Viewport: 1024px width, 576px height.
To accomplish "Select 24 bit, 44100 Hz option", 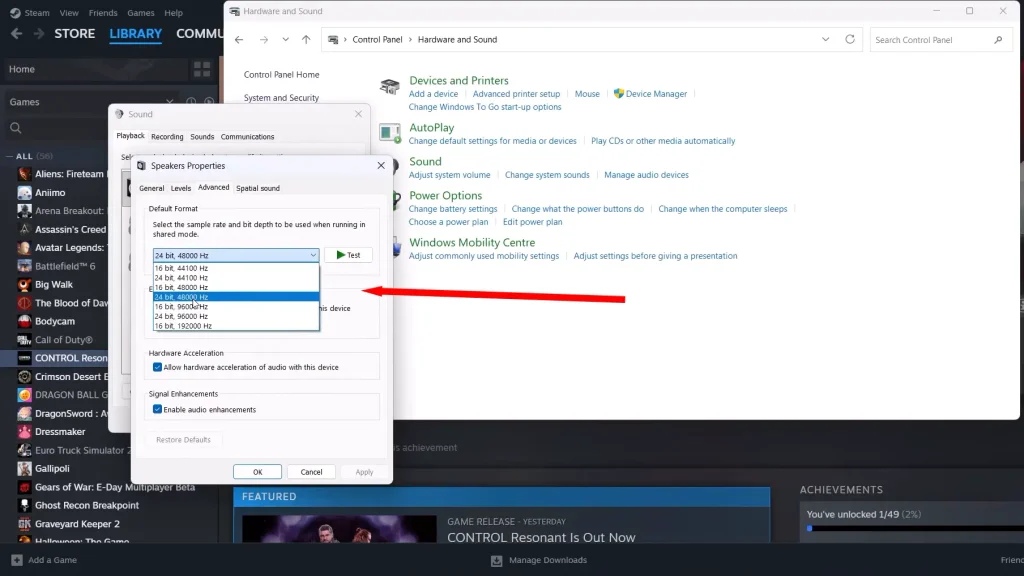I will 236,278.
